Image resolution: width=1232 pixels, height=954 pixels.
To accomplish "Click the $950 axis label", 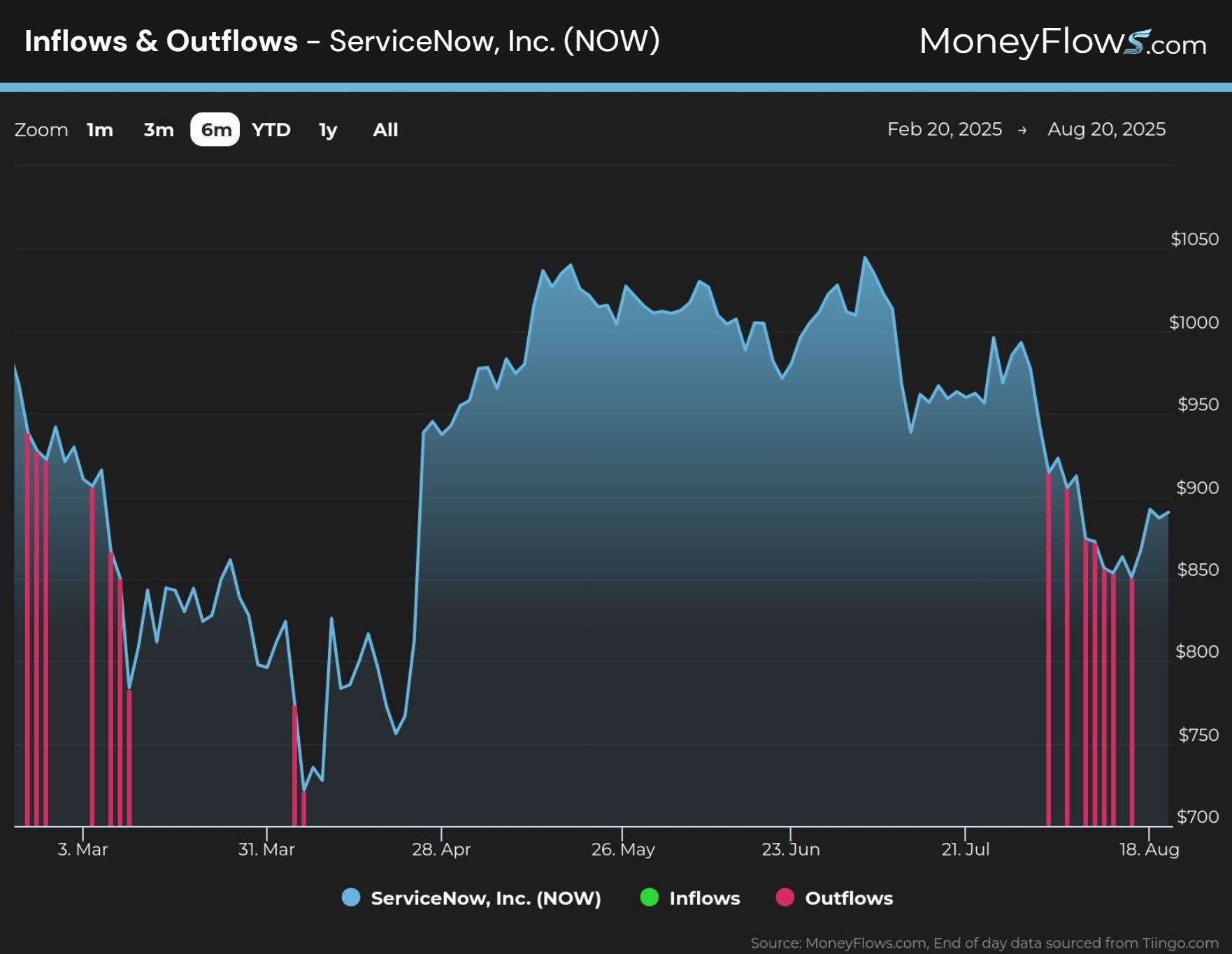I will 1198,405.
